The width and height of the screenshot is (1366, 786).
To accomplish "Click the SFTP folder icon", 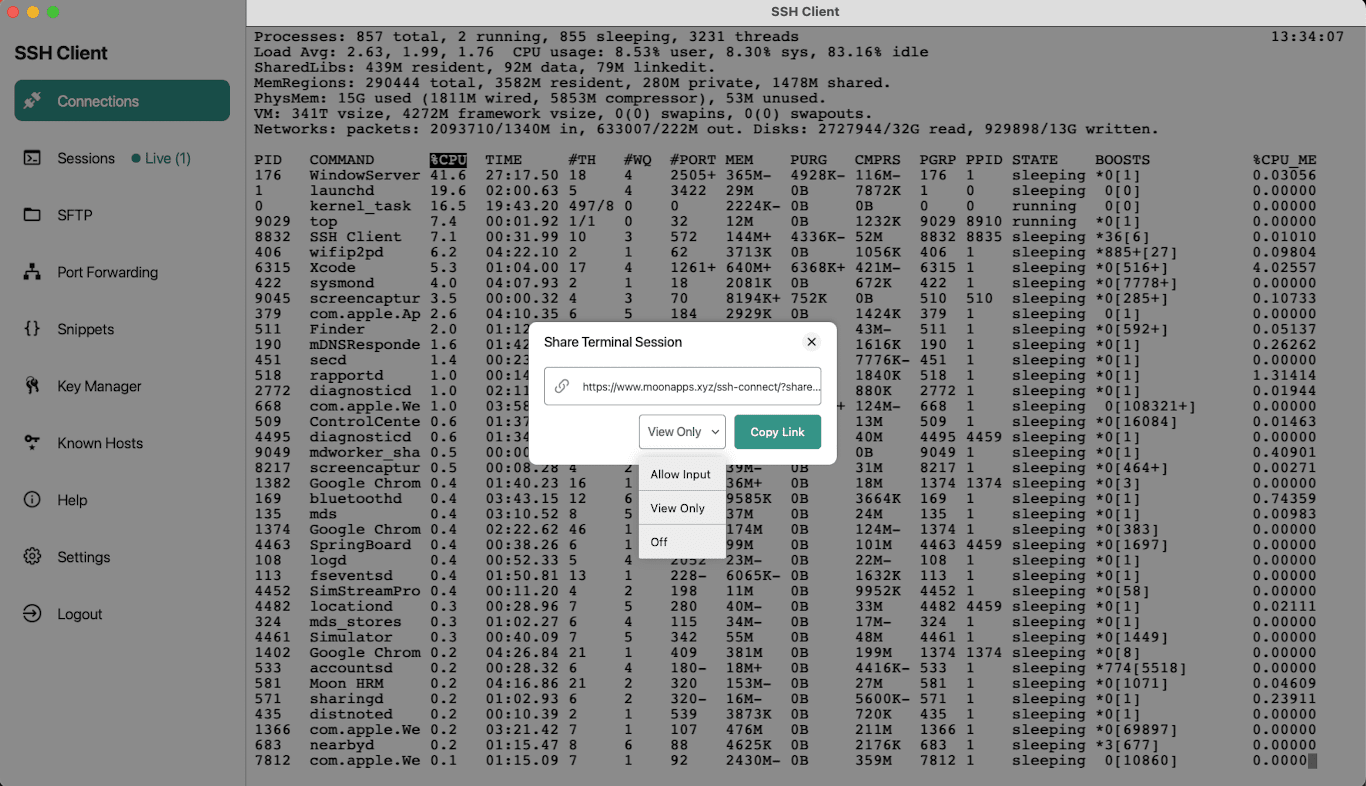I will [x=32, y=215].
